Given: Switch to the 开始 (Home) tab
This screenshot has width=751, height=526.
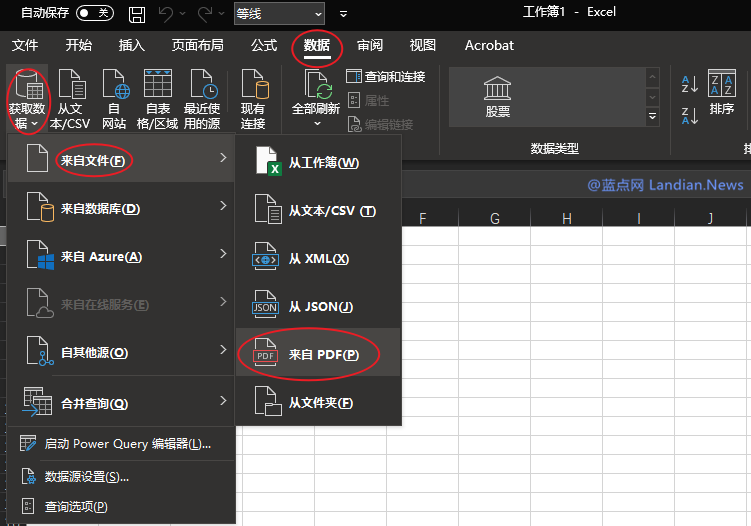Looking at the screenshot, I should [79, 45].
